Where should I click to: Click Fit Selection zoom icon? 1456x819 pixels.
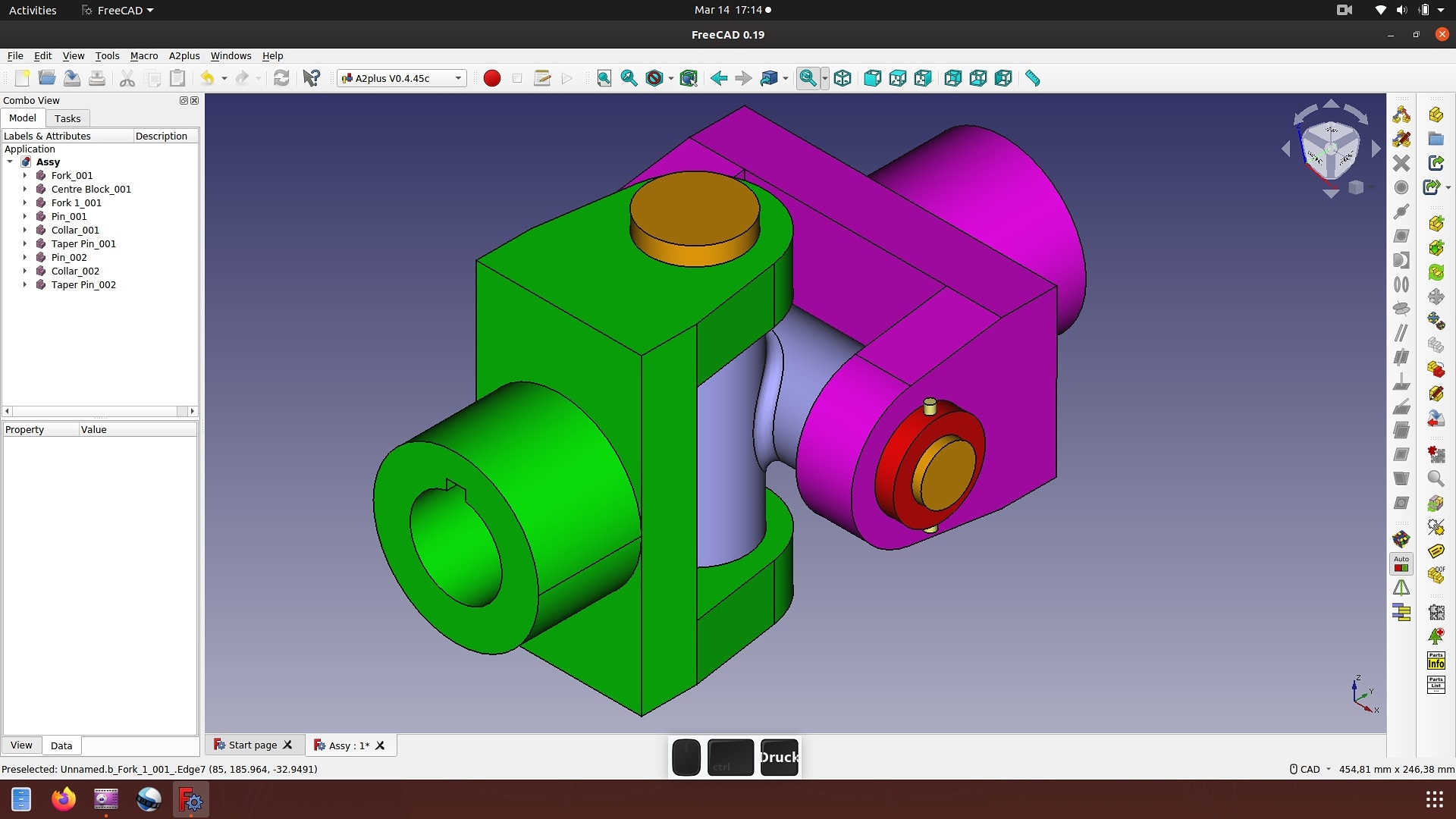click(629, 78)
